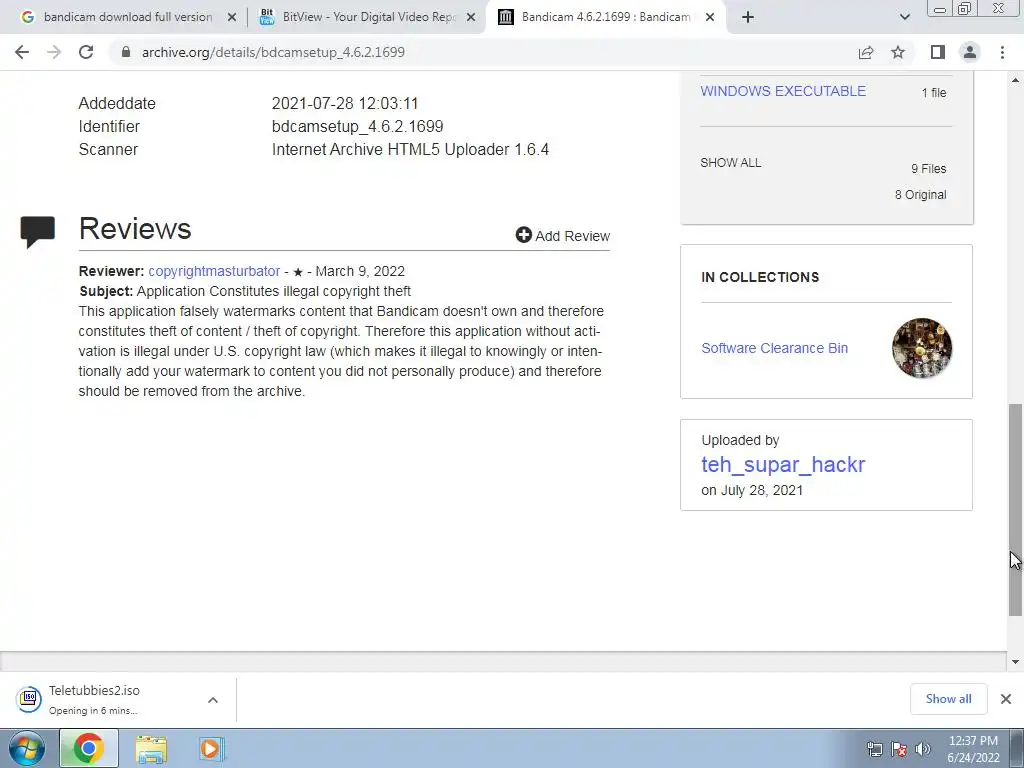The width and height of the screenshot is (1024, 768).
Task: Close the bandicam download Google tab
Action: click(x=231, y=17)
